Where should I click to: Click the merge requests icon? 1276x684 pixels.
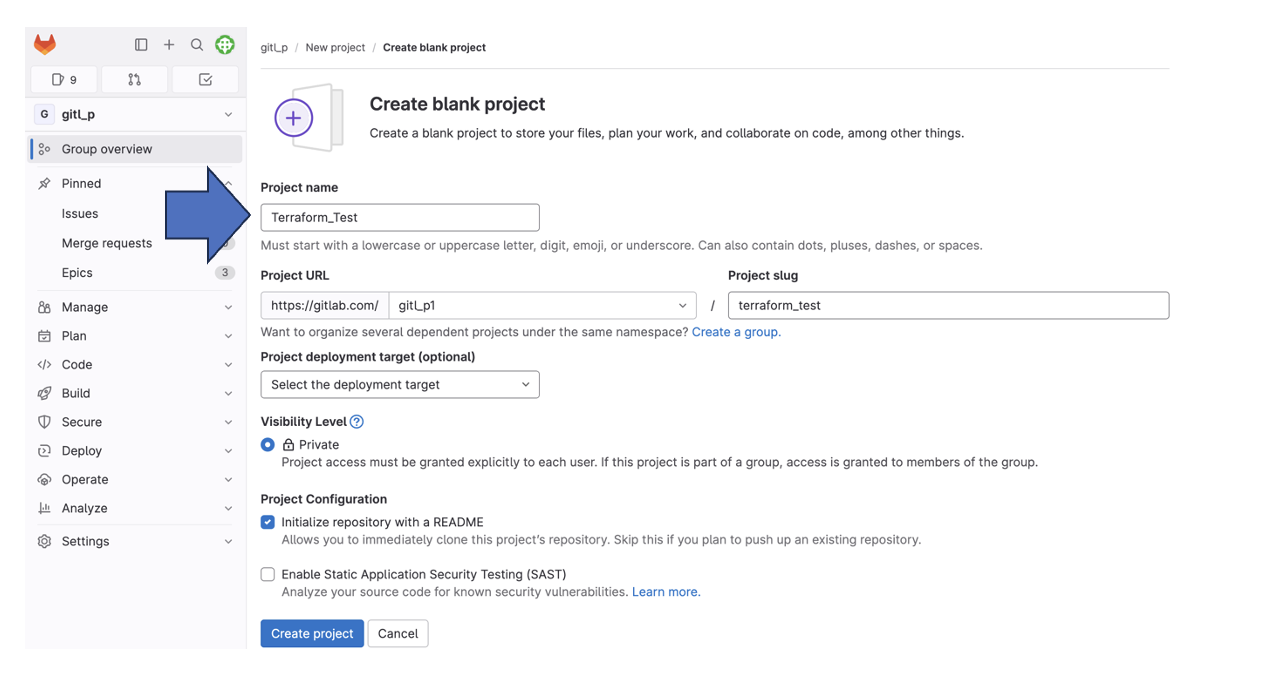(134, 79)
